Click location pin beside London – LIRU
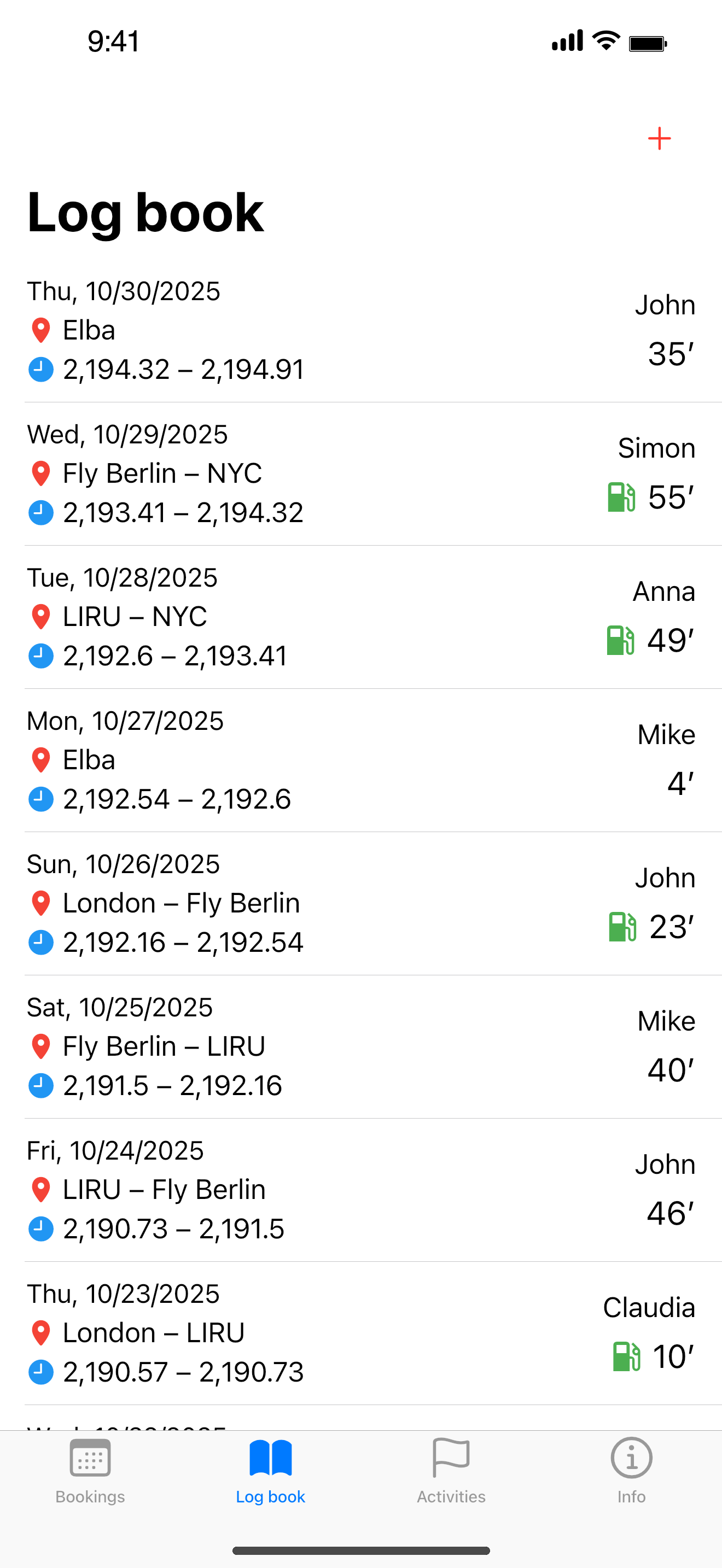The width and height of the screenshot is (722, 1568). click(x=41, y=1333)
